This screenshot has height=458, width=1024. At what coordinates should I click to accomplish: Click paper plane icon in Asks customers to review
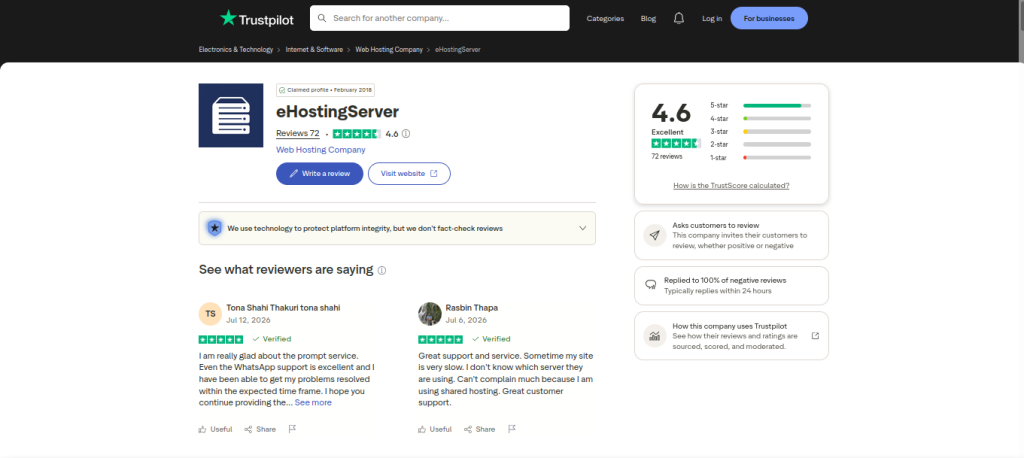pos(654,235)
